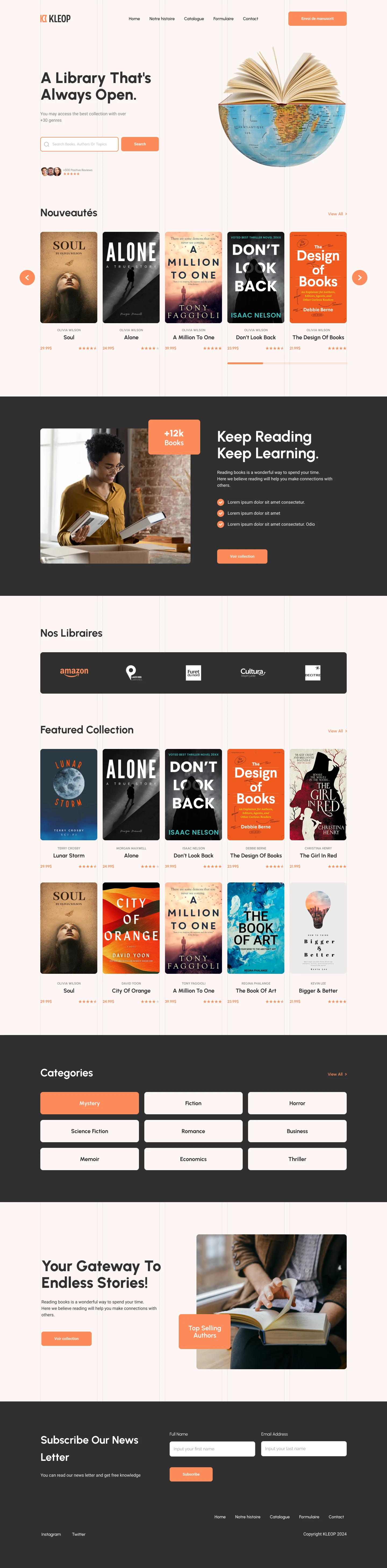The image size is (387, 1568).
Task: Select the Thriller category
Action: 298,1159
